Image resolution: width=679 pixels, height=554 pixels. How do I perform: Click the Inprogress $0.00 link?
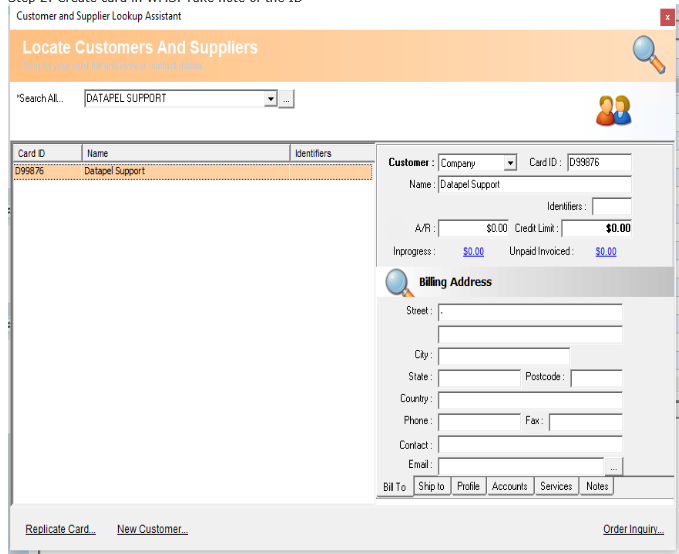(473, 252)
